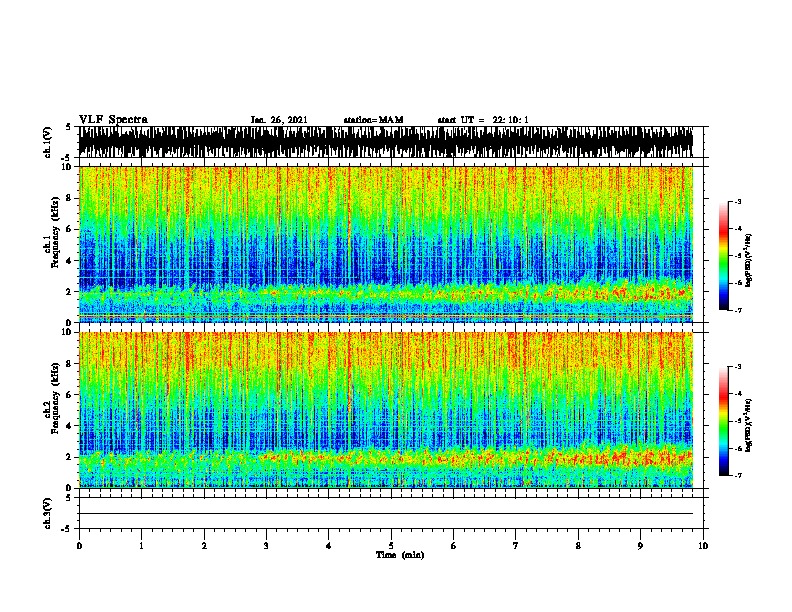Click the '-7' label on the ch.1 color bar
The image size is (792, 612).
738,310
